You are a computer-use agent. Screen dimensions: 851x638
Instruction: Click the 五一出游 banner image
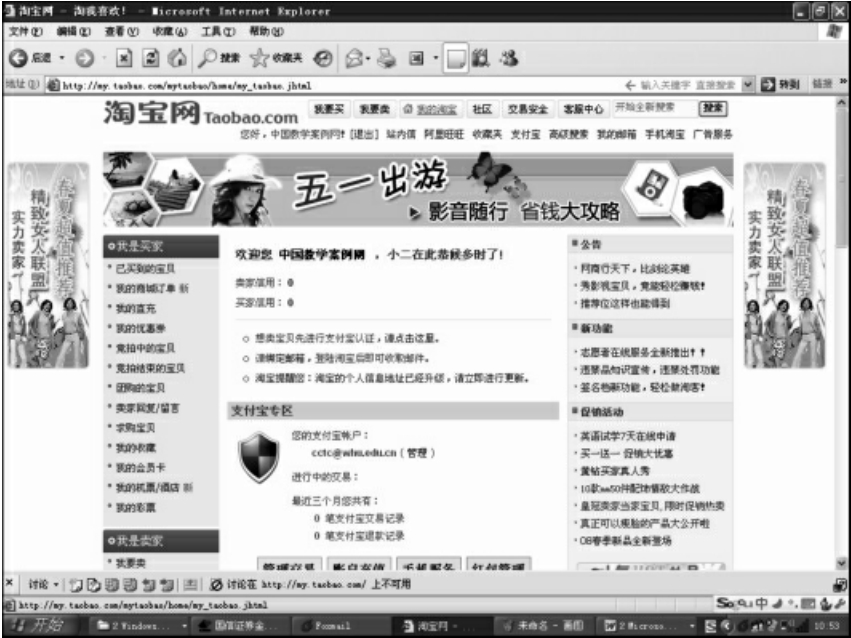point(418,189)
